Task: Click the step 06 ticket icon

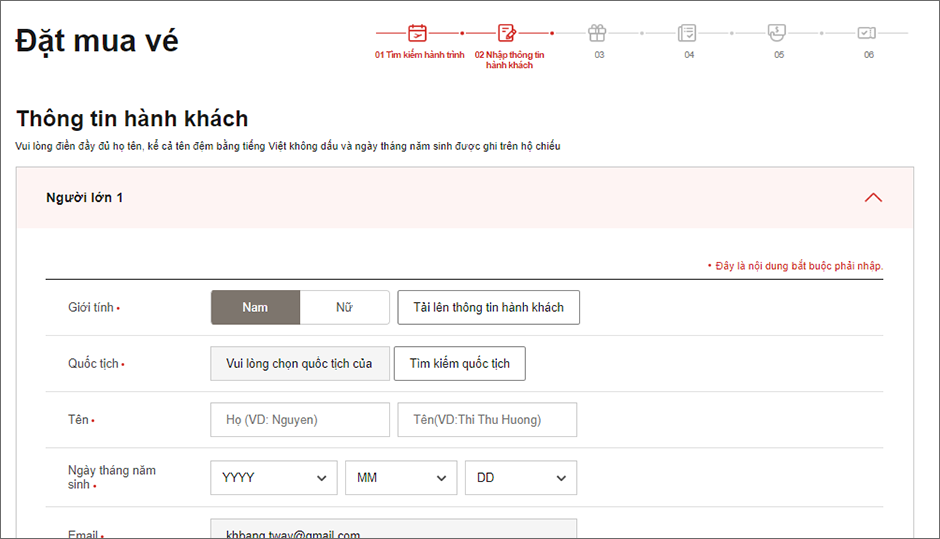Action: coord(867,32)
